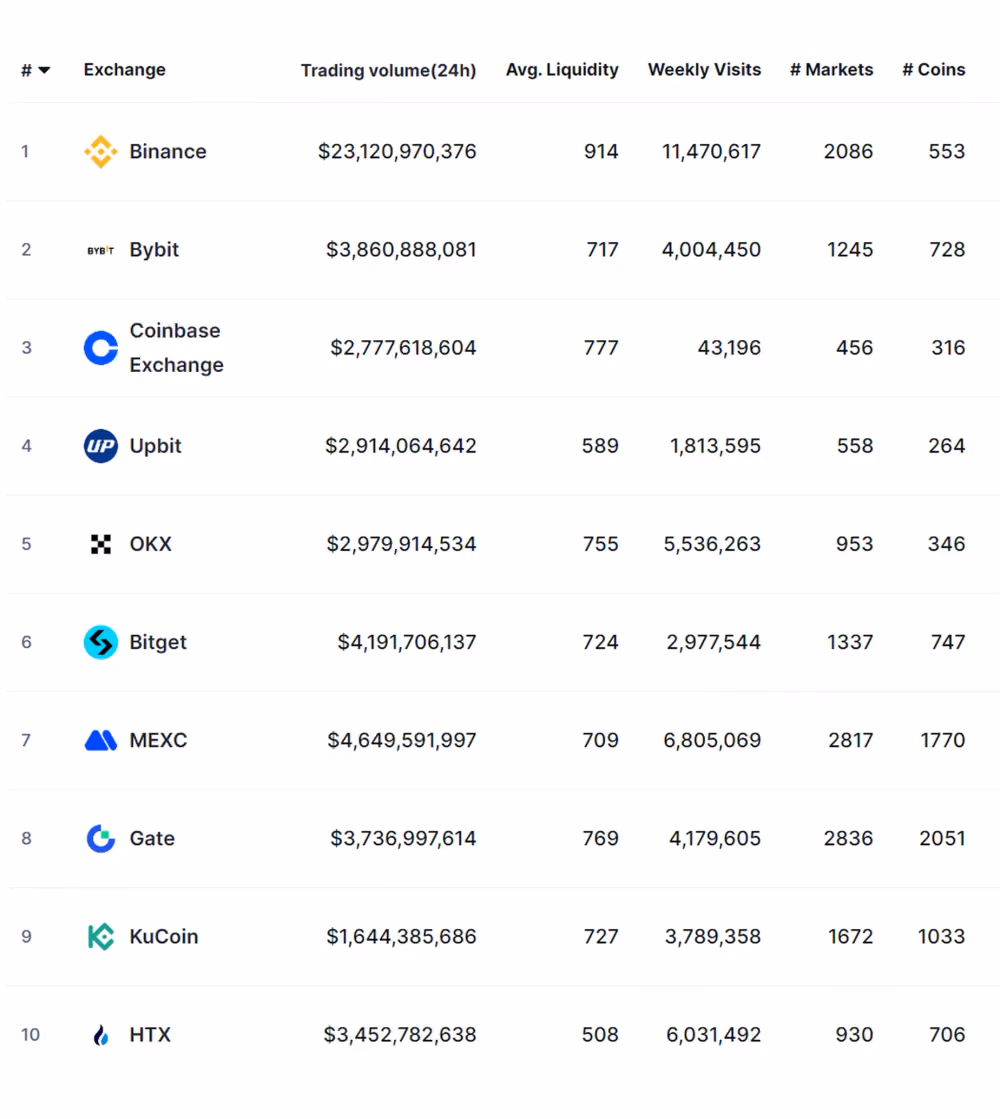Image resolution: width=1000 pixels, height=1119 pixels.
Task: Click Upbit liquidity value 589
Action: 600,446
